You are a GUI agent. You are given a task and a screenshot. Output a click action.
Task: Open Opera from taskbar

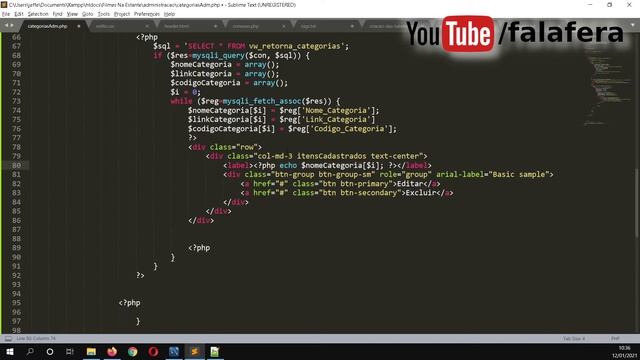click(153, 351)
